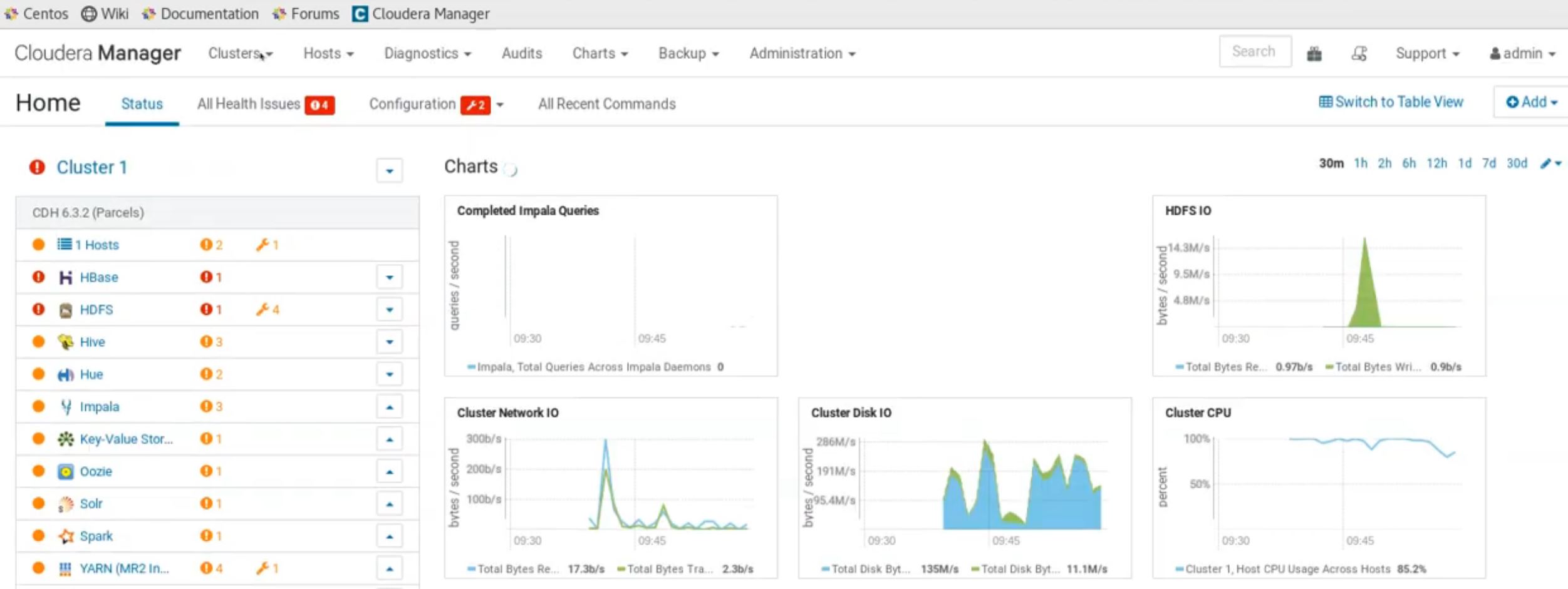Click the Spark star icon
1568x589 pixels.
click(x=65, y=536)
